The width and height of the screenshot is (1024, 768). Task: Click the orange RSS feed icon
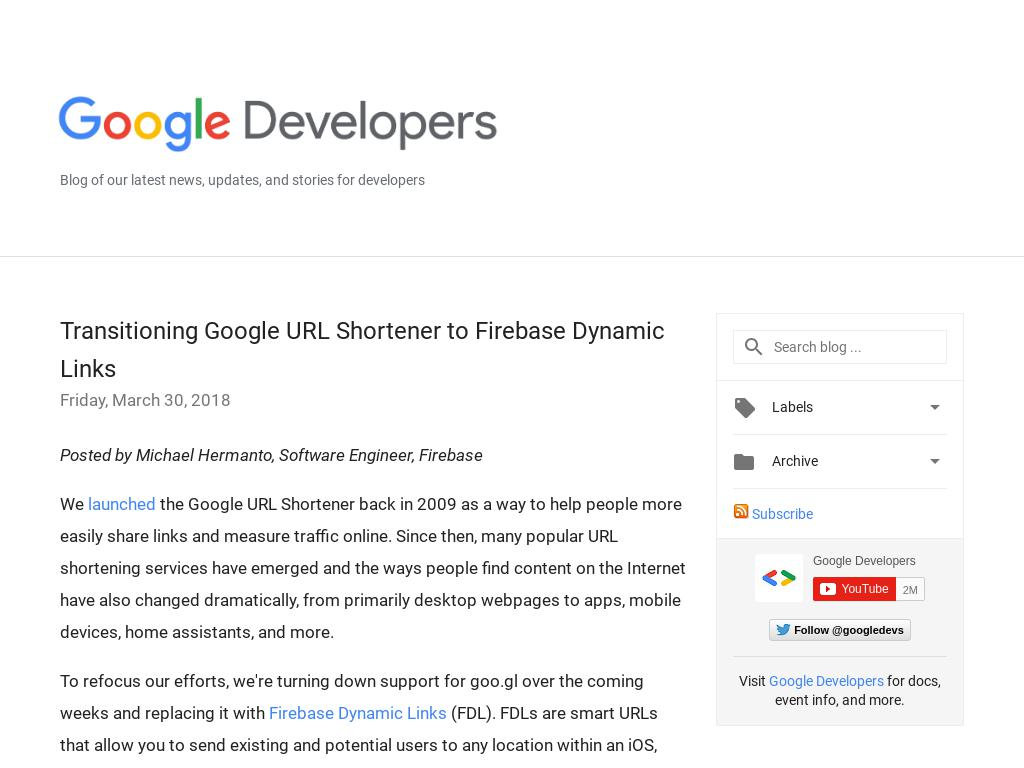[741, 512]
